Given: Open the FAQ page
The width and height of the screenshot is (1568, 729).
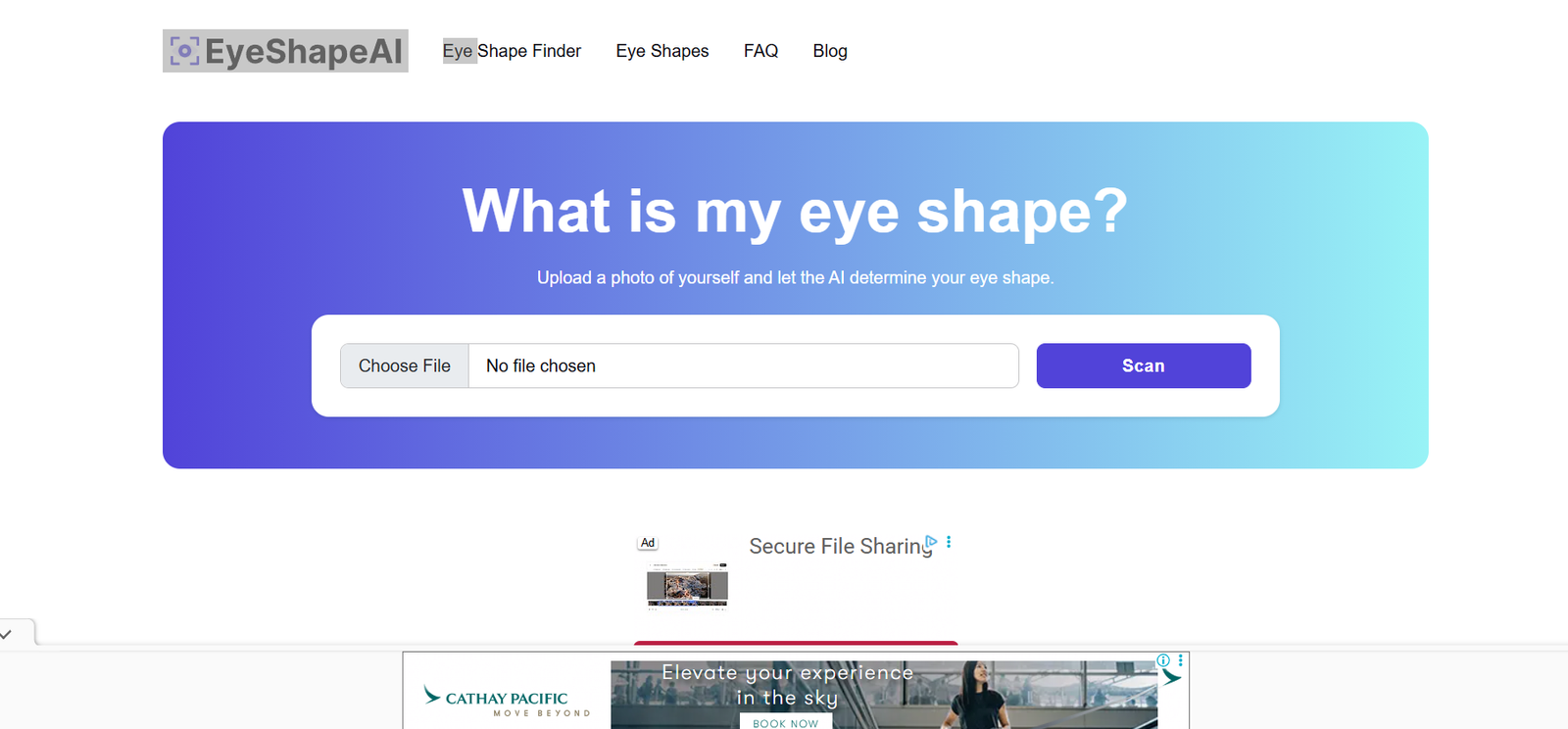Looking at the screenshot, I should (x=760, y=51).
